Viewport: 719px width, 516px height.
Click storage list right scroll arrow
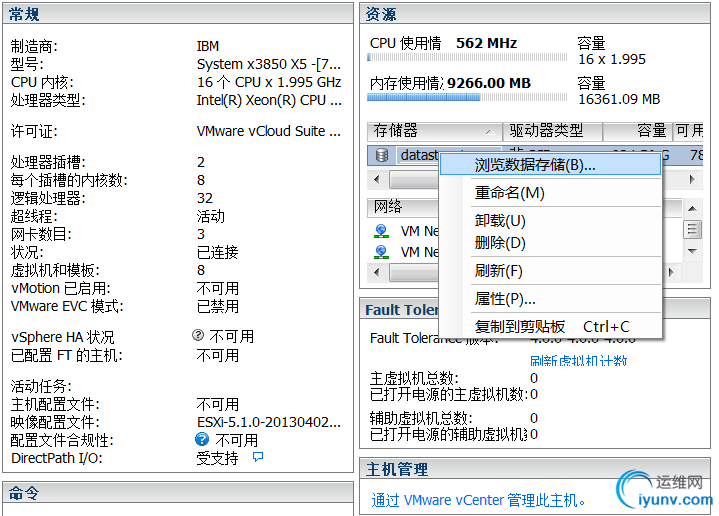(x=692, y=179)
